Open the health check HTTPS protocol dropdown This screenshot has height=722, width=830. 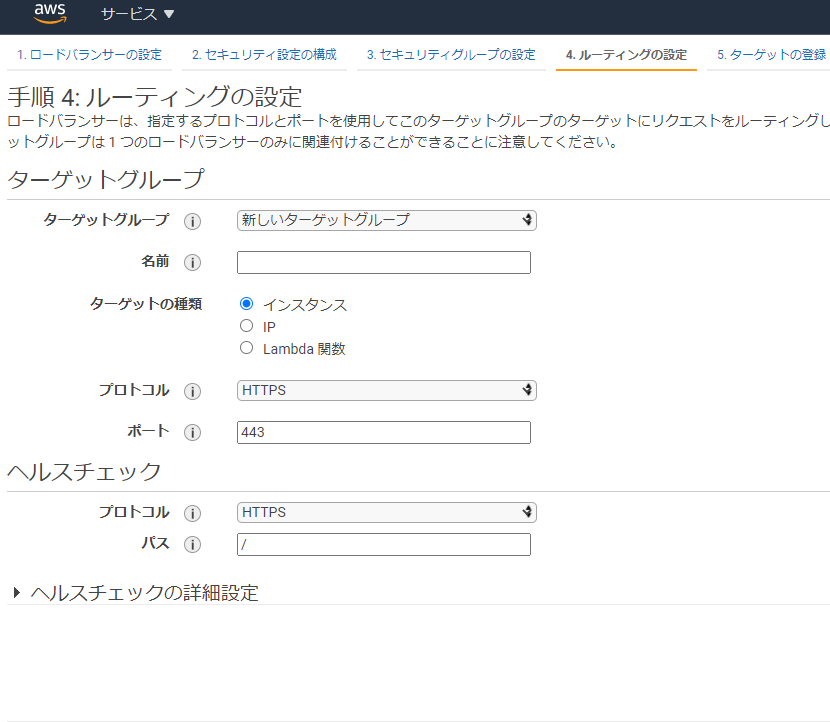pos(386,512)
